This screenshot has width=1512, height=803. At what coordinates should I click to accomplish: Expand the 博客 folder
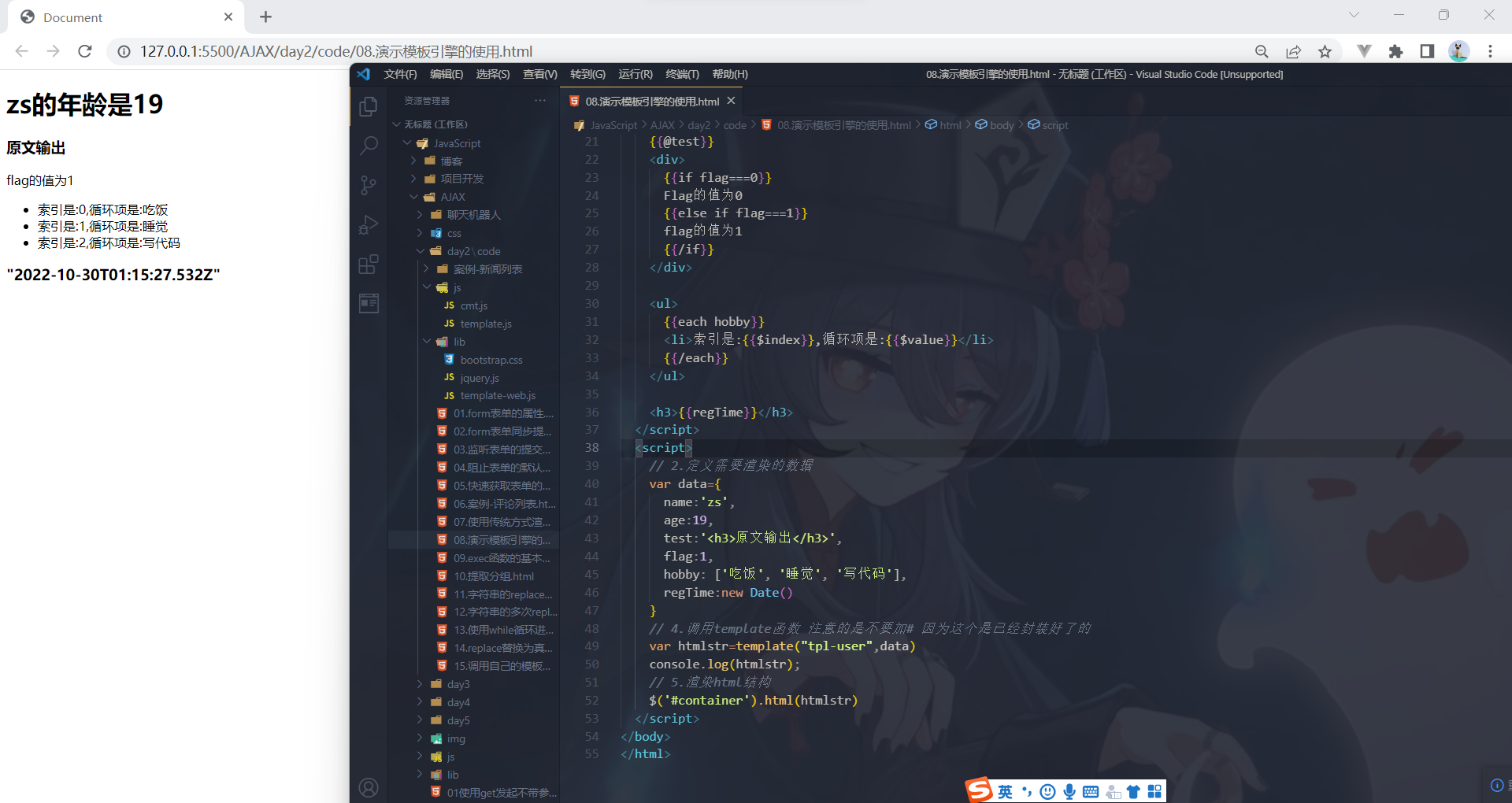click(x=473, y=161)
